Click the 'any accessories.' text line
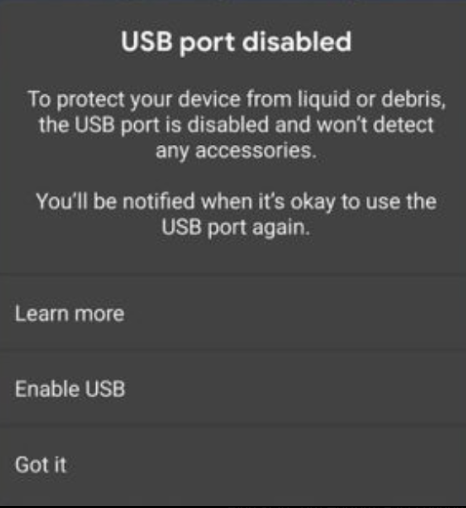Screen dimensions: 466x508 click(236, 151)
